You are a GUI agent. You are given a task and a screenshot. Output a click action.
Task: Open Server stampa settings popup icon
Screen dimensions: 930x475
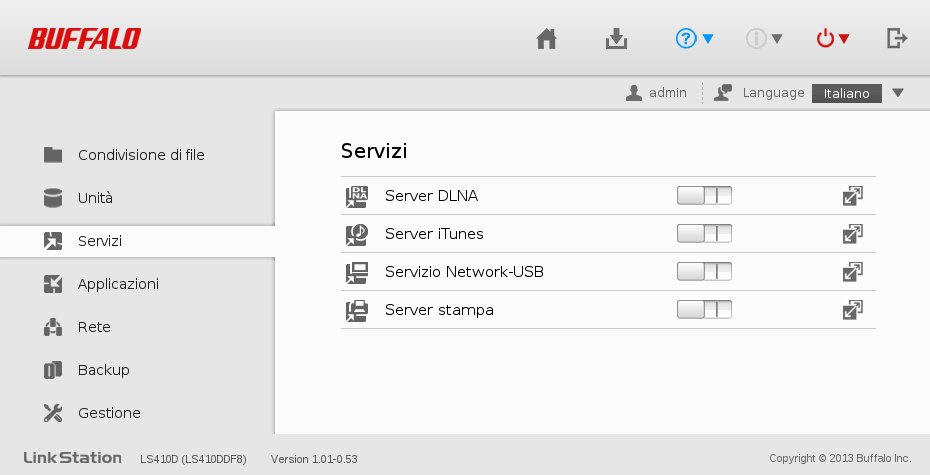[852, 310]
